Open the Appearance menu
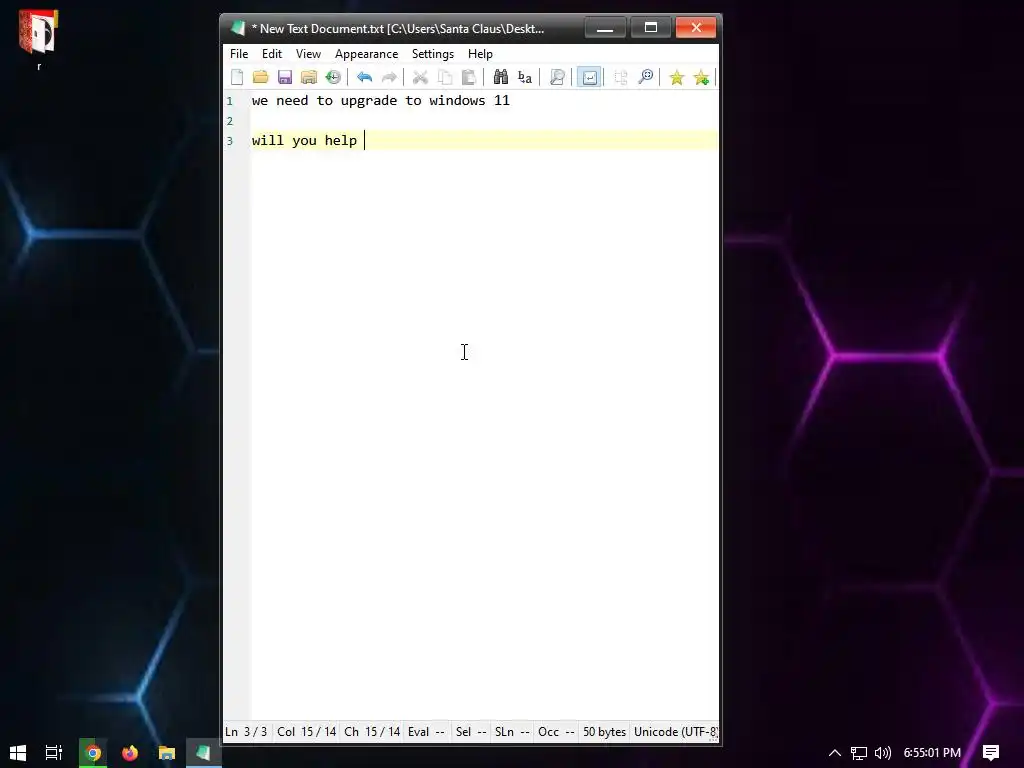 click(x=366, y=54)
